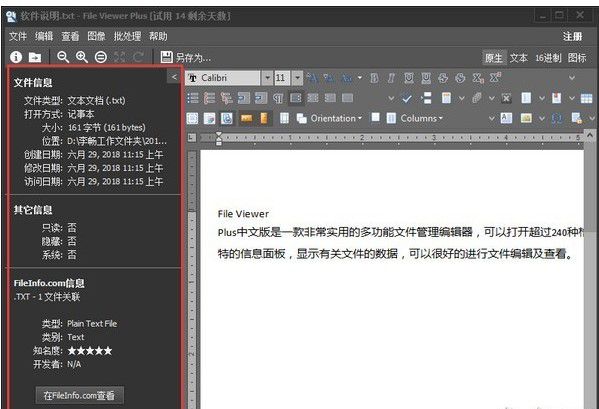Click the zoom out magnifier icon

pyautogui.click(x=63, y=57)
